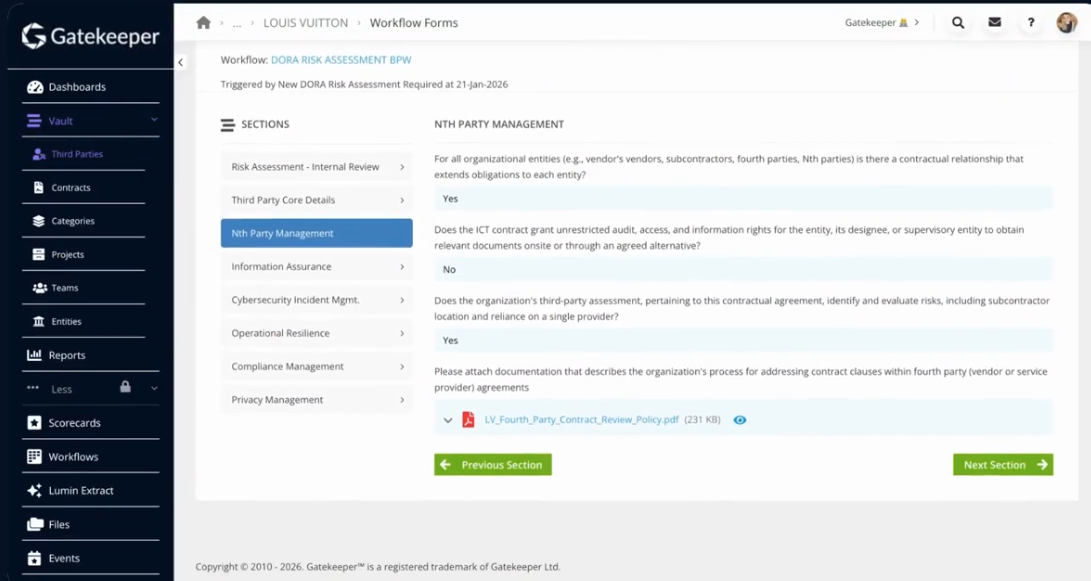The image size is (1091, 581).
Task: Open Categories in sidebar
Action: (72, 221)
